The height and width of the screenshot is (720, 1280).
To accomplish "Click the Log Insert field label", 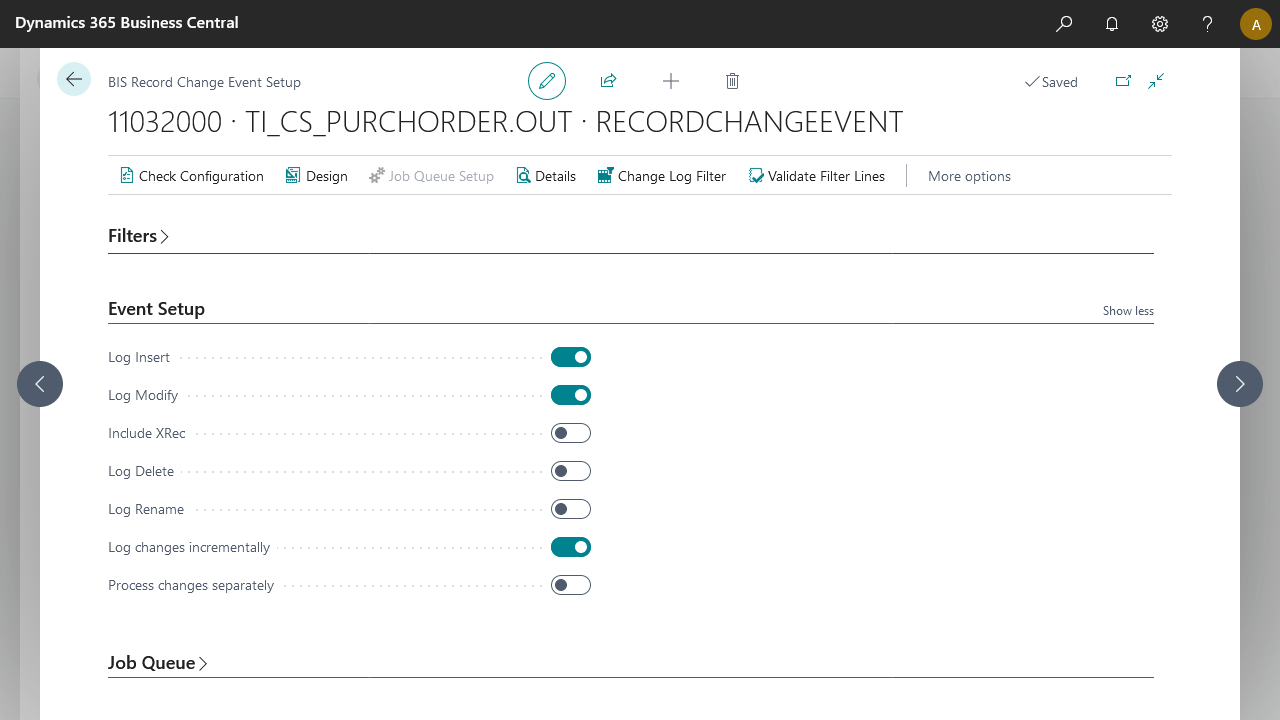I will [139, 357].
